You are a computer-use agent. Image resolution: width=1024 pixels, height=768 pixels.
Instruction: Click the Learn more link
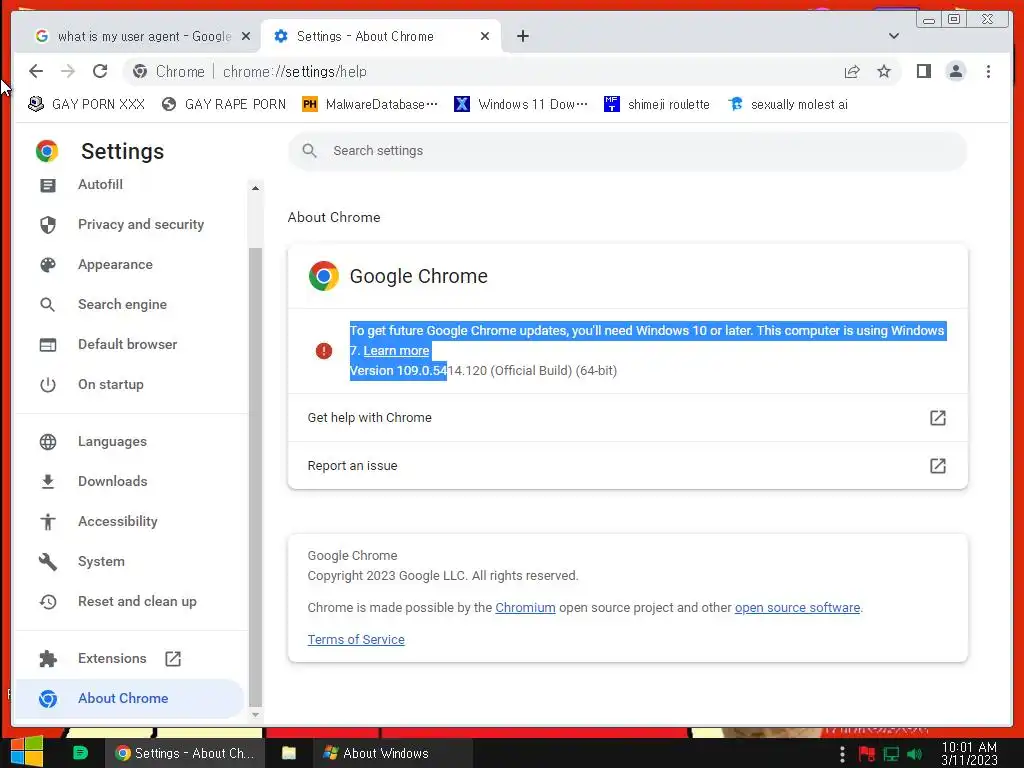(396, 351)
